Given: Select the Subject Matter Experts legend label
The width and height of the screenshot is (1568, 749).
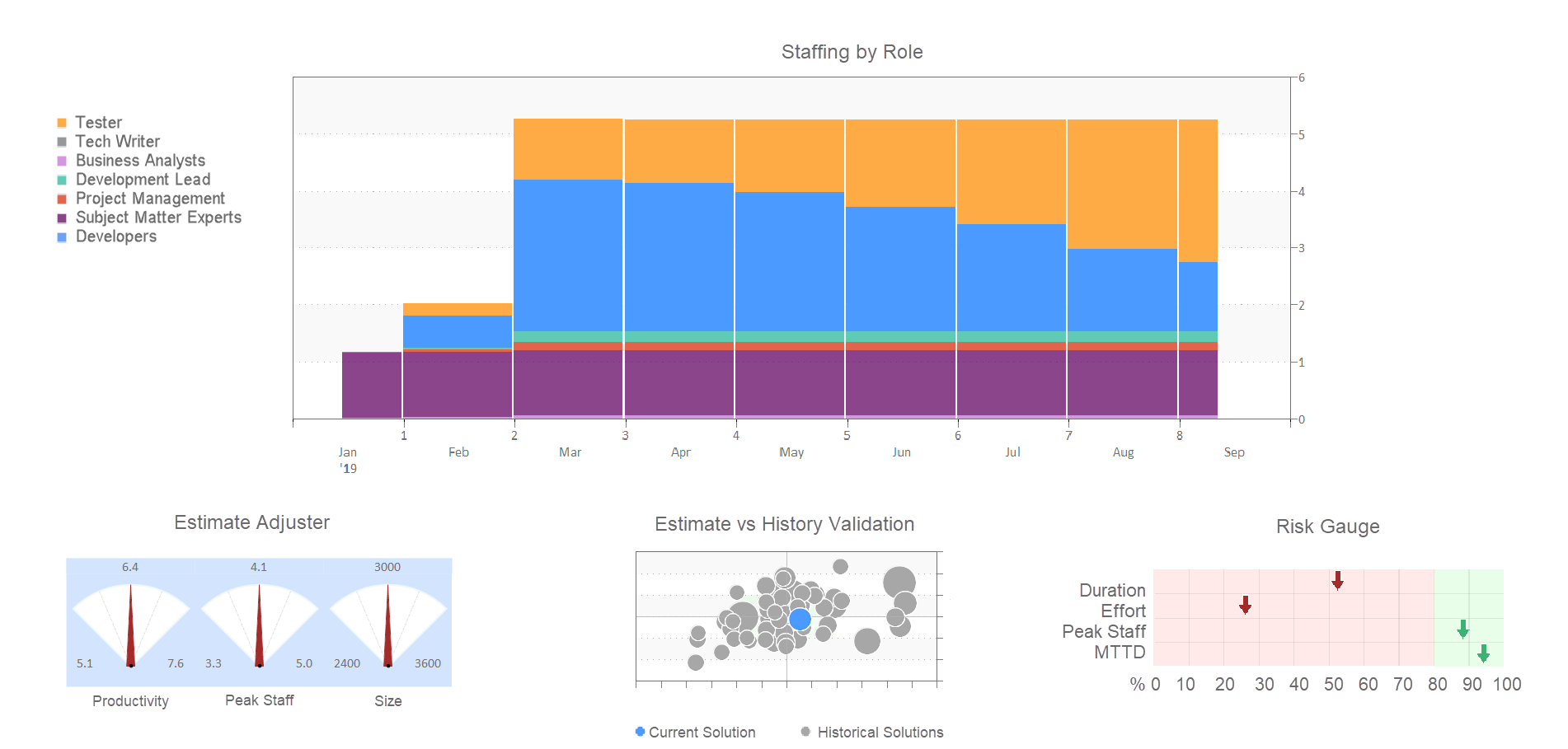Looking at the screenshot, I should (x=158, y=218).
